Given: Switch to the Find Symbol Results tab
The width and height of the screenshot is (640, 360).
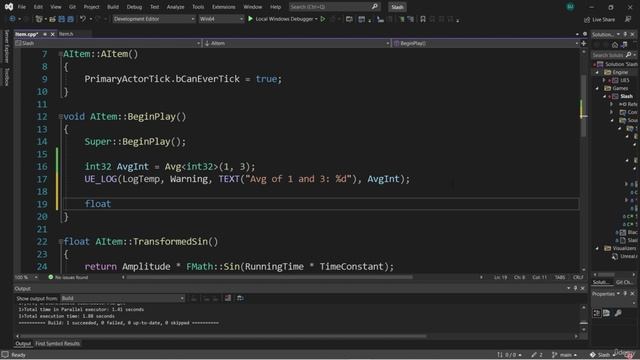Looking at the screenshot, I should [58, 344].
